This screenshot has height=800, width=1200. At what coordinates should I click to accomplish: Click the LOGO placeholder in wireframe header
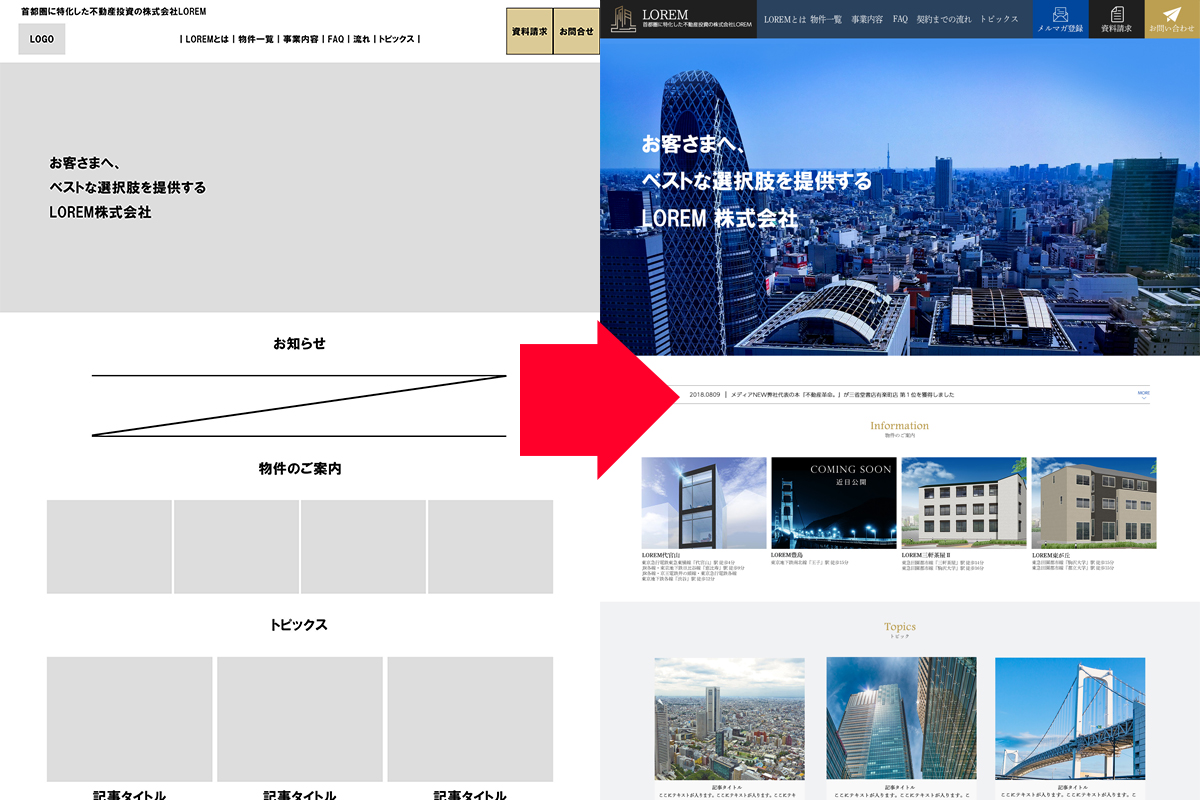[x=41, y=38]
